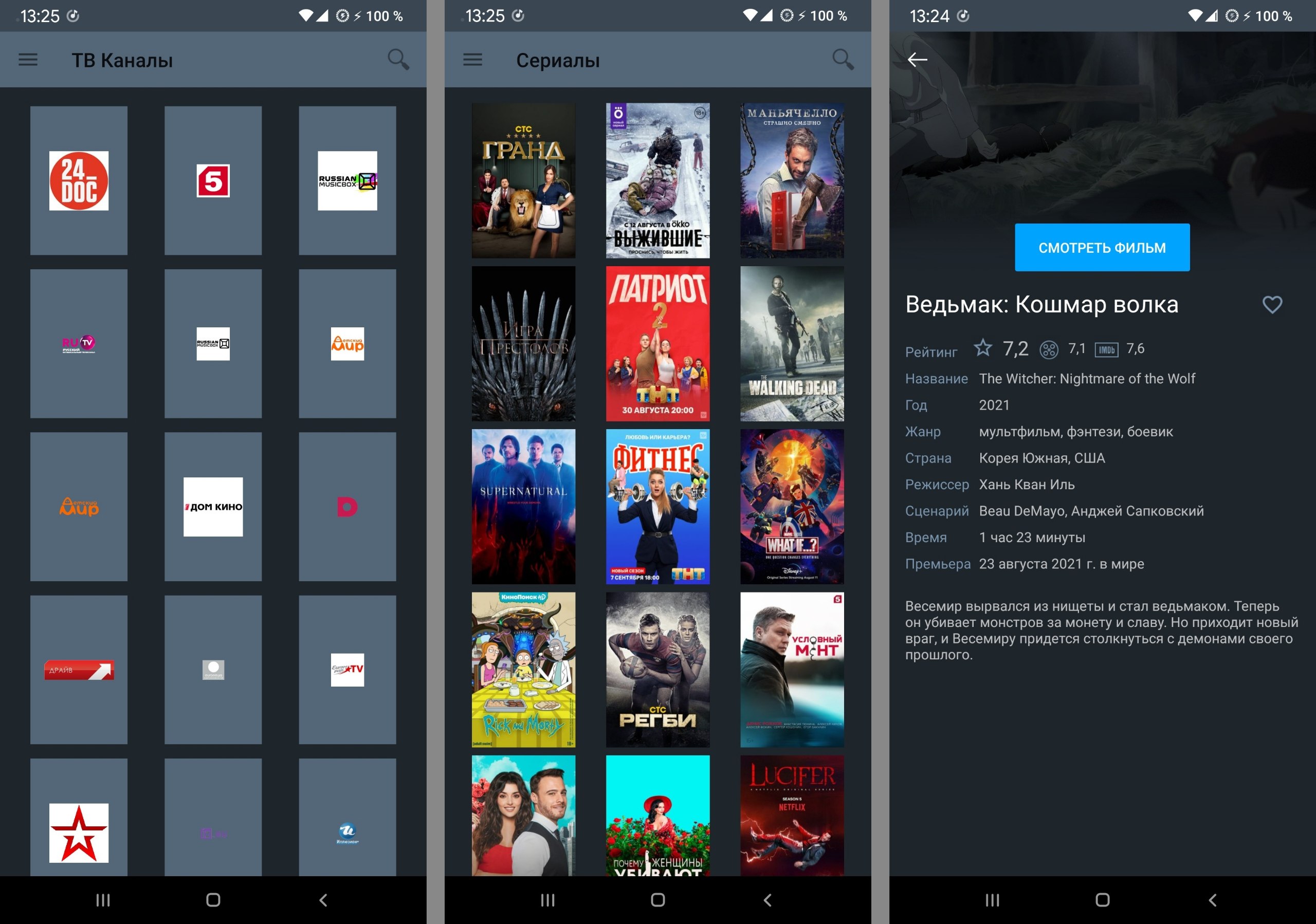Open the small black-white Russian MusicBox channel
This screenshot has width=1316, height=924.
pos(213,344)
